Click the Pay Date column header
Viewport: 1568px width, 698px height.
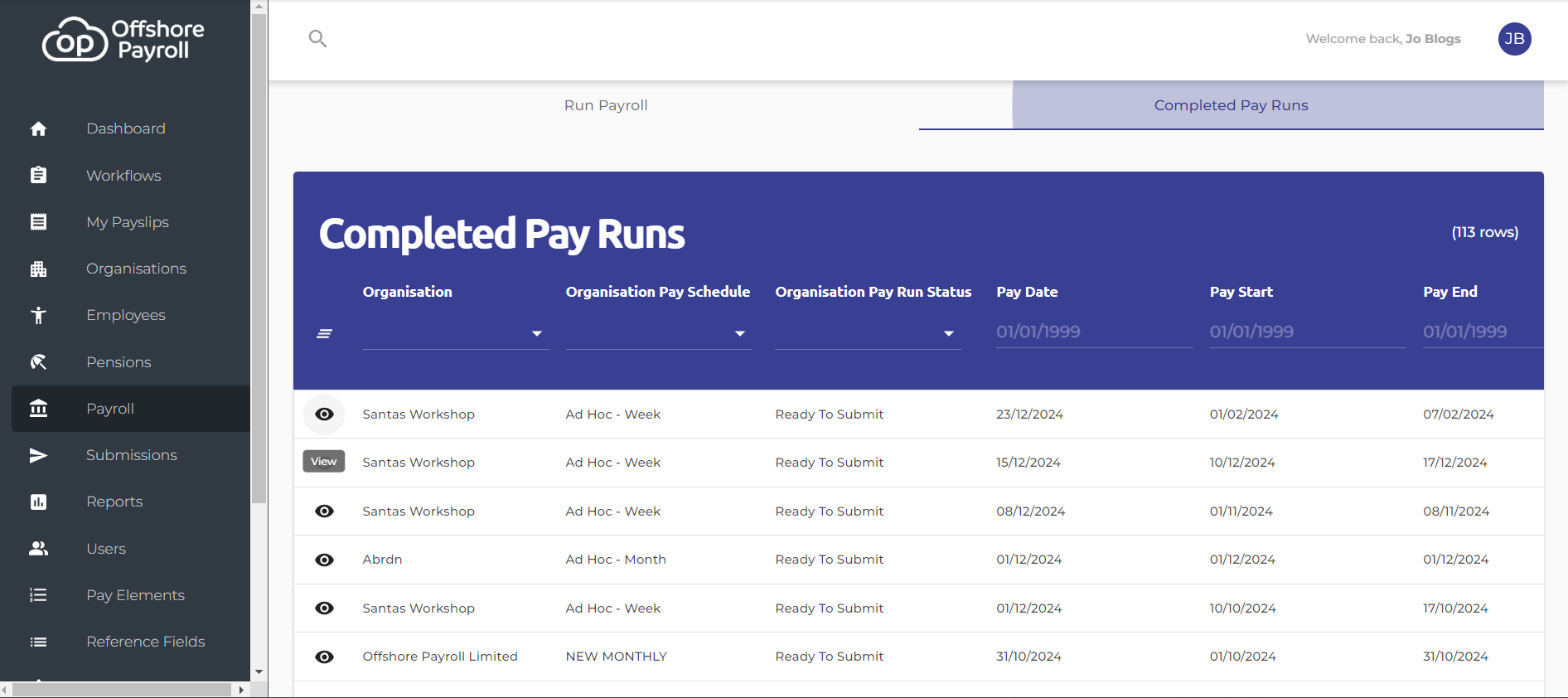click(1027, 292)
